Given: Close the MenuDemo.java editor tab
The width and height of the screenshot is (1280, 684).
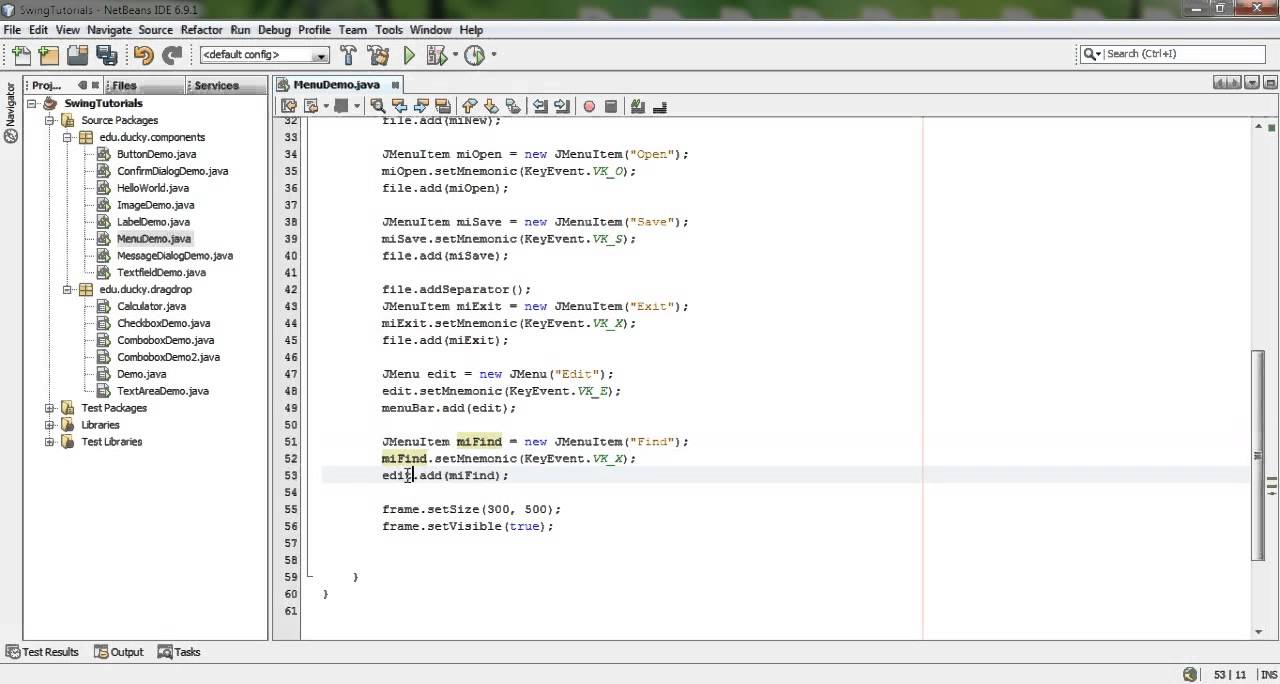Looking at the screenshot, I should coord(396,85).
